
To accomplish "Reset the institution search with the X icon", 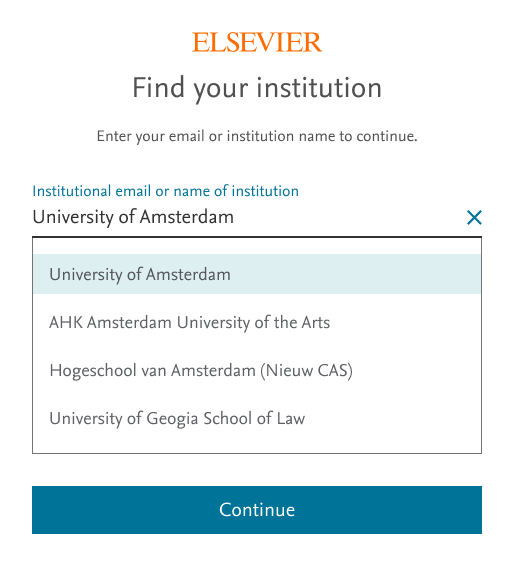I will click(x=474, y=217).
